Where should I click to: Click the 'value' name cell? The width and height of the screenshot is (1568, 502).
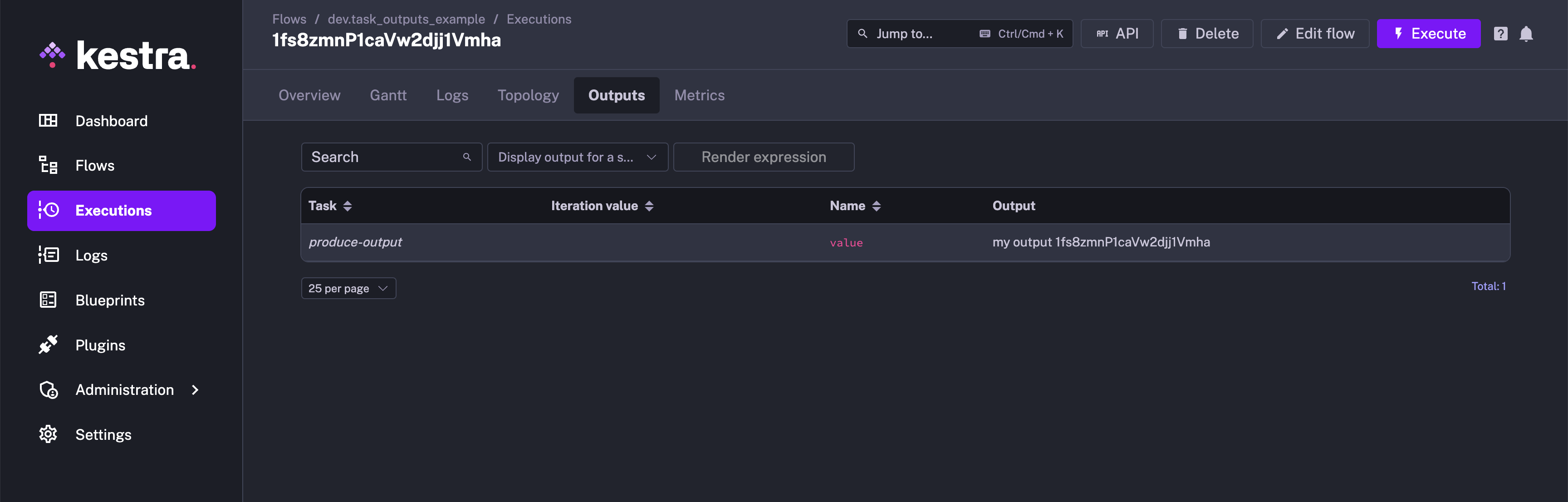pyautogui.click(x=846, y=242)
